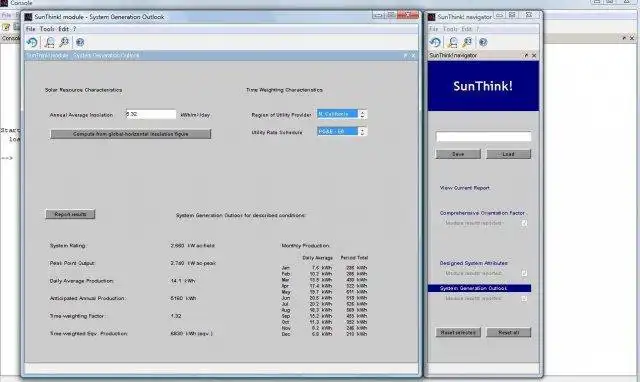This screenshot has height=382, width=640.
Task: Open Tools menu in module window
Action: pos(47,29)
